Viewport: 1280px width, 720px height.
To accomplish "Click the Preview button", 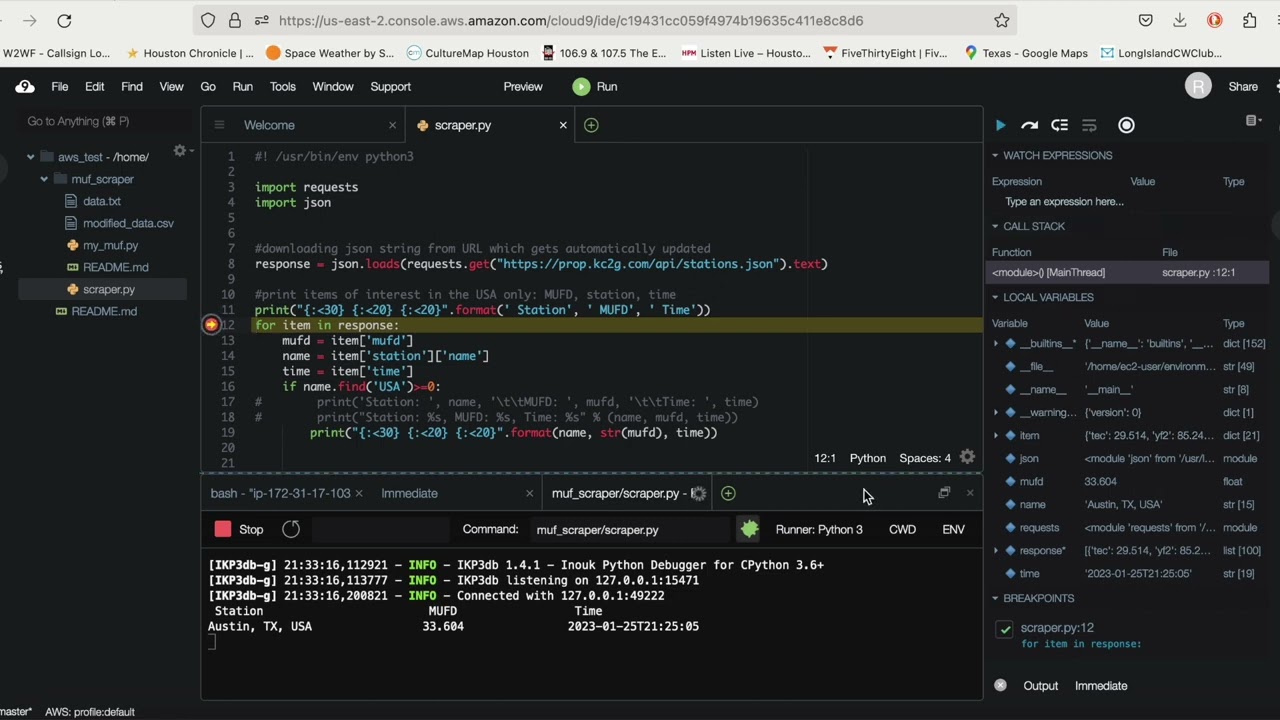I will (x=523, y=86).
